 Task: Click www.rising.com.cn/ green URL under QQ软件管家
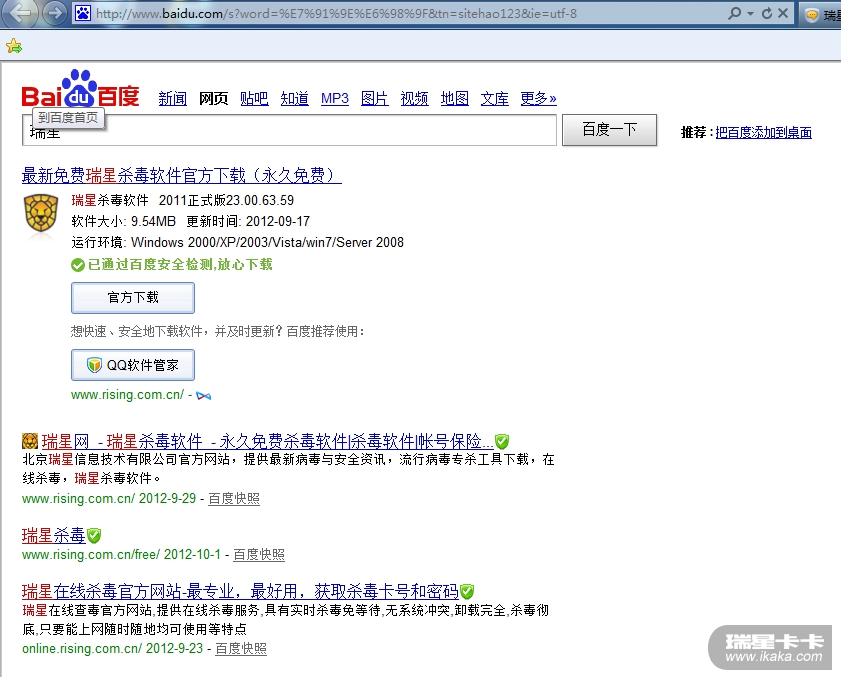(x=127, y=395)
